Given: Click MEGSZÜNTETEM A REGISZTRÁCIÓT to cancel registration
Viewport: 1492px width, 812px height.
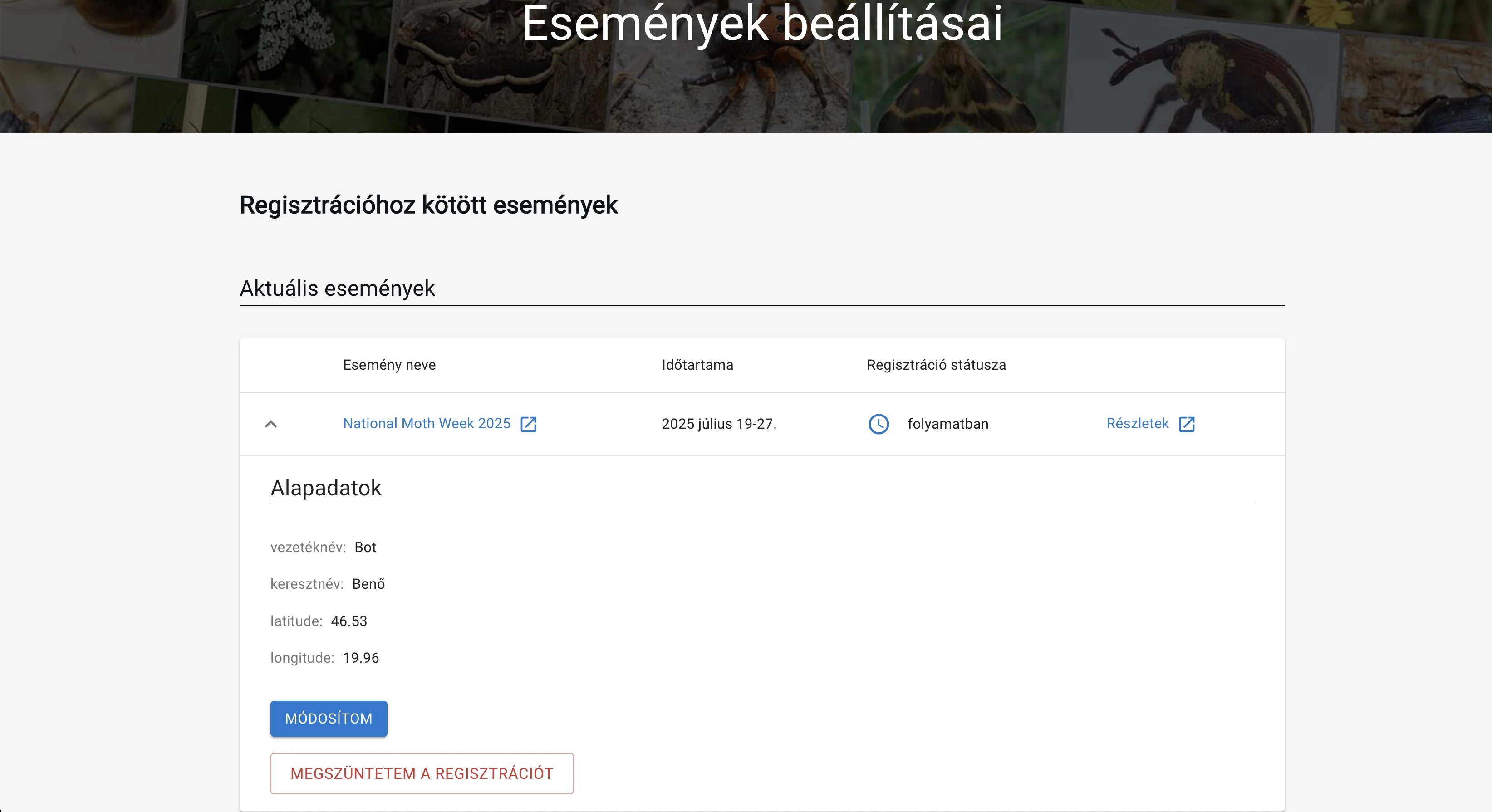Looking at the screenshot, I should pyautogui.click(x=421, y=773).
